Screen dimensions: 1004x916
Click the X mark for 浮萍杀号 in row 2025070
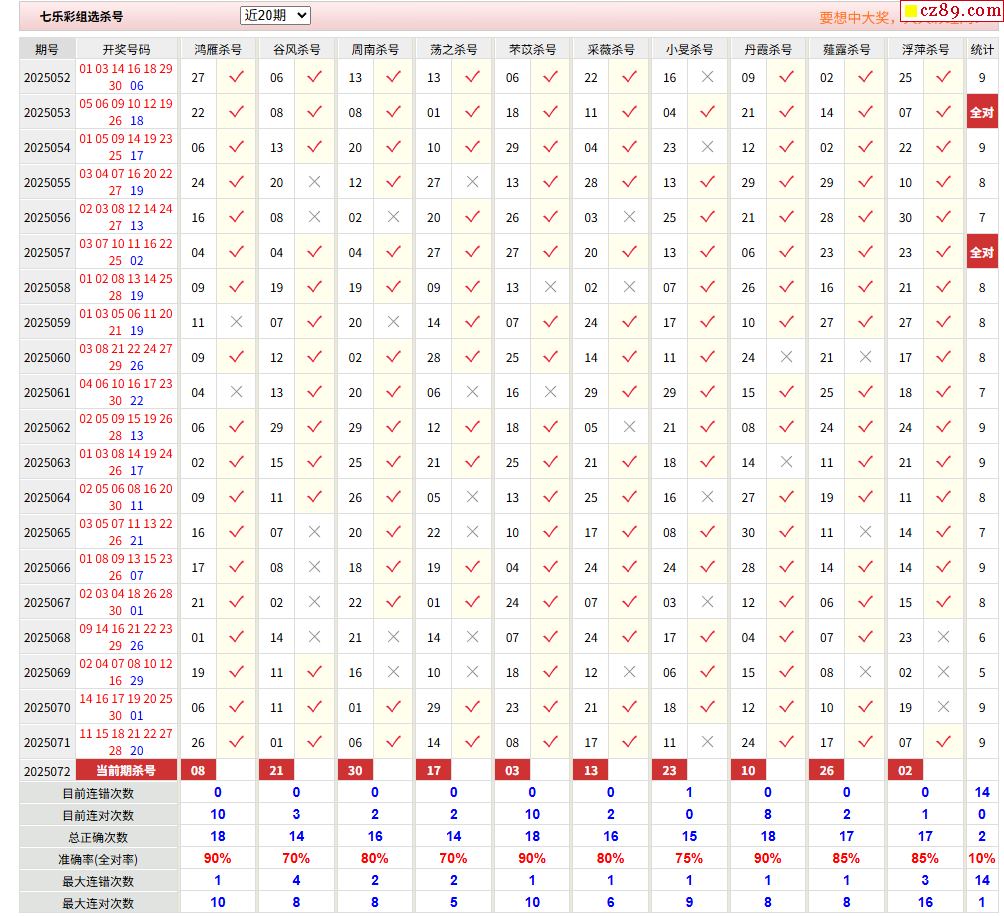click(x=944, y=707)
